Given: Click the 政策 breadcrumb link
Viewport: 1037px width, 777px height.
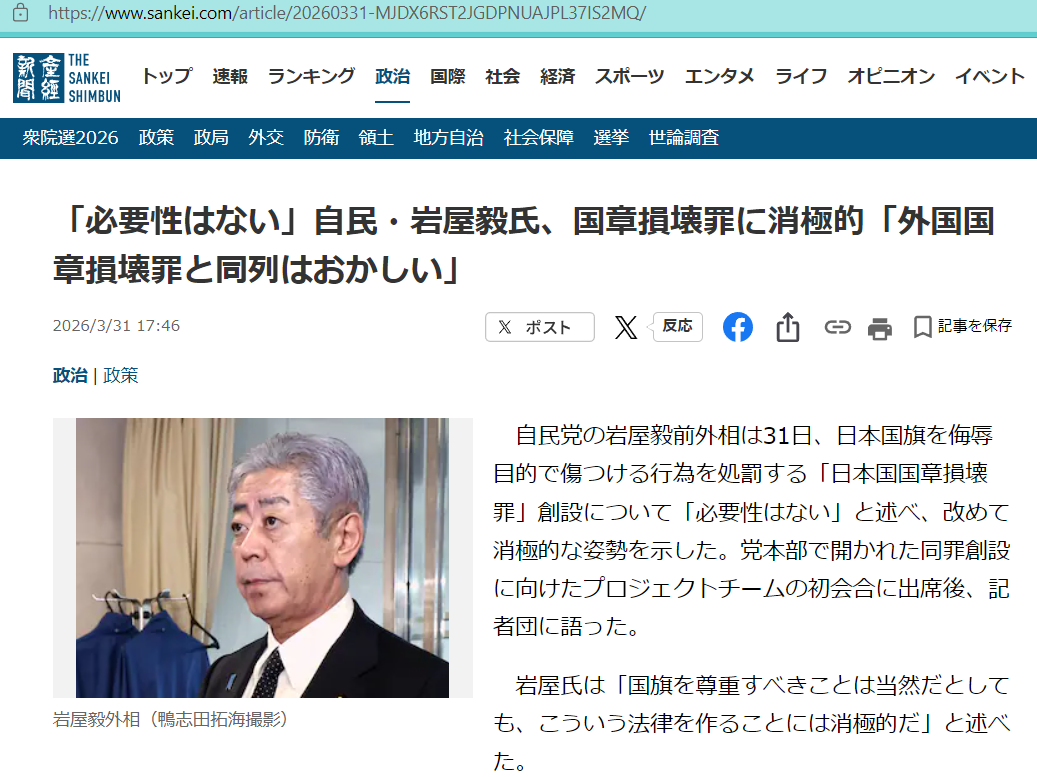Looking at the screenshot, I should point(120,376).
